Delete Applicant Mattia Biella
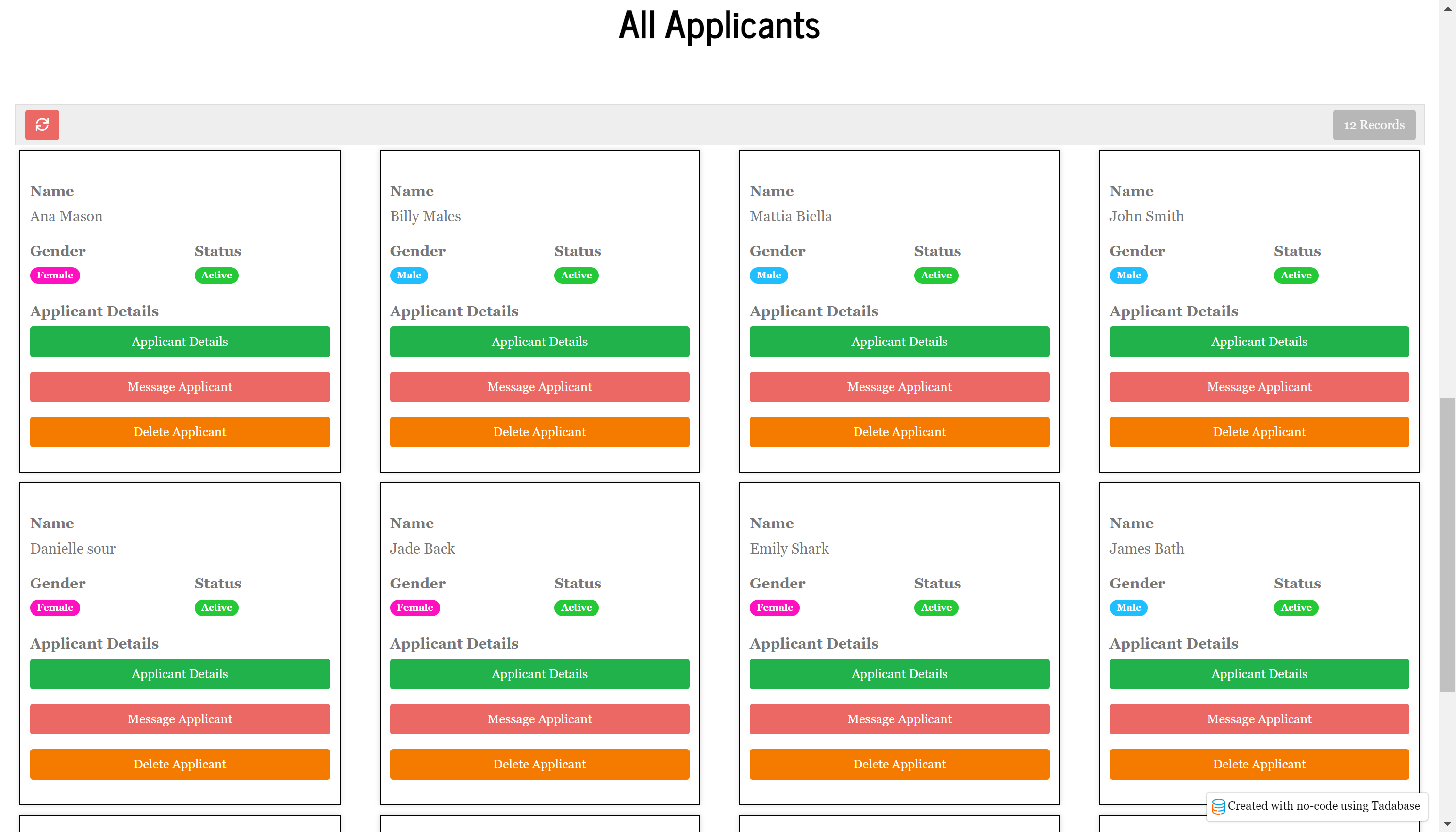Viewport: 1456px width, 832px height. (899, 432)
